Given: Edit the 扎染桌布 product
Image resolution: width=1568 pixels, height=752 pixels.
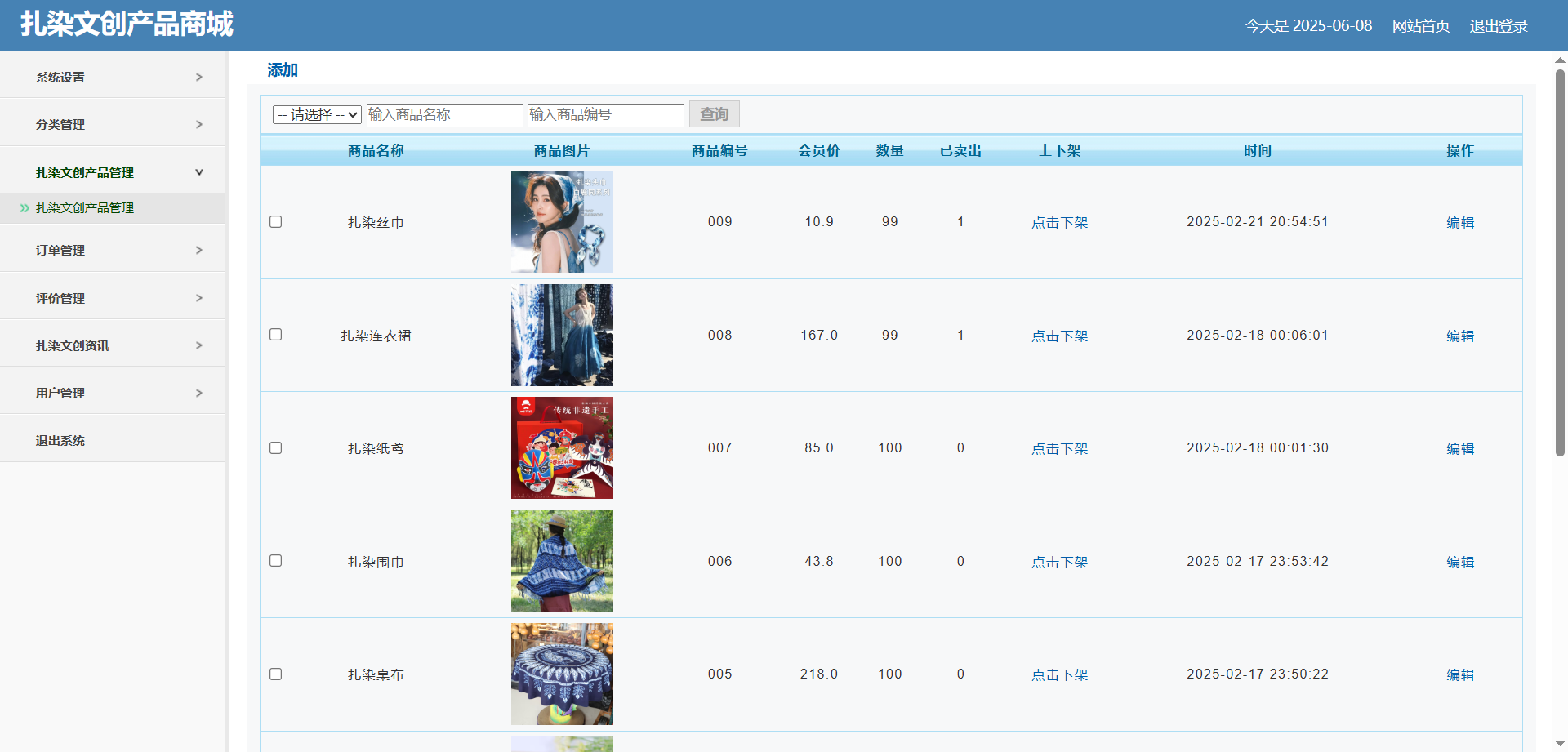Looking at the screenshot, I should pos(1460,674).
